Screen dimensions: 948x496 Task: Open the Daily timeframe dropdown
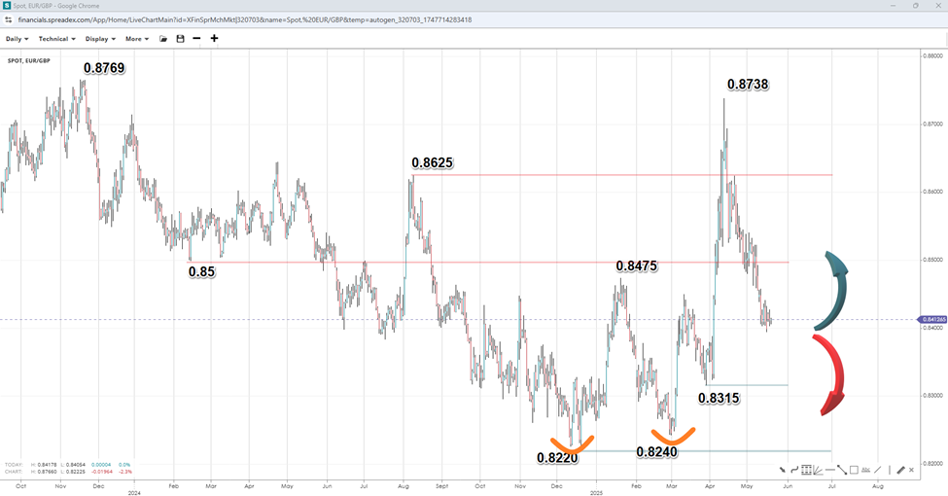[17, 39]
